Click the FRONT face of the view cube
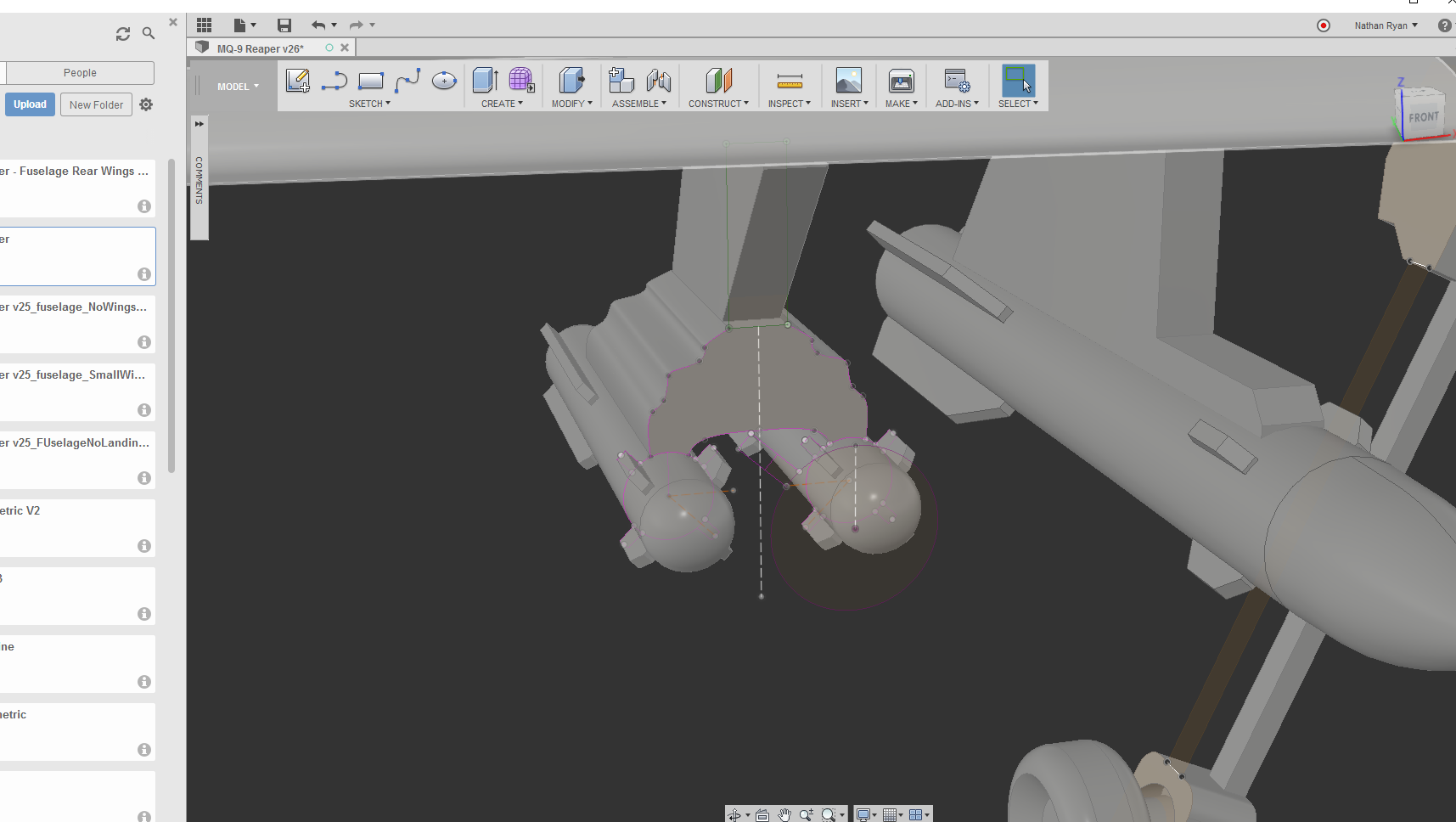The height and width of the screenshot is (822, 1456). [x=1423, y=116]
